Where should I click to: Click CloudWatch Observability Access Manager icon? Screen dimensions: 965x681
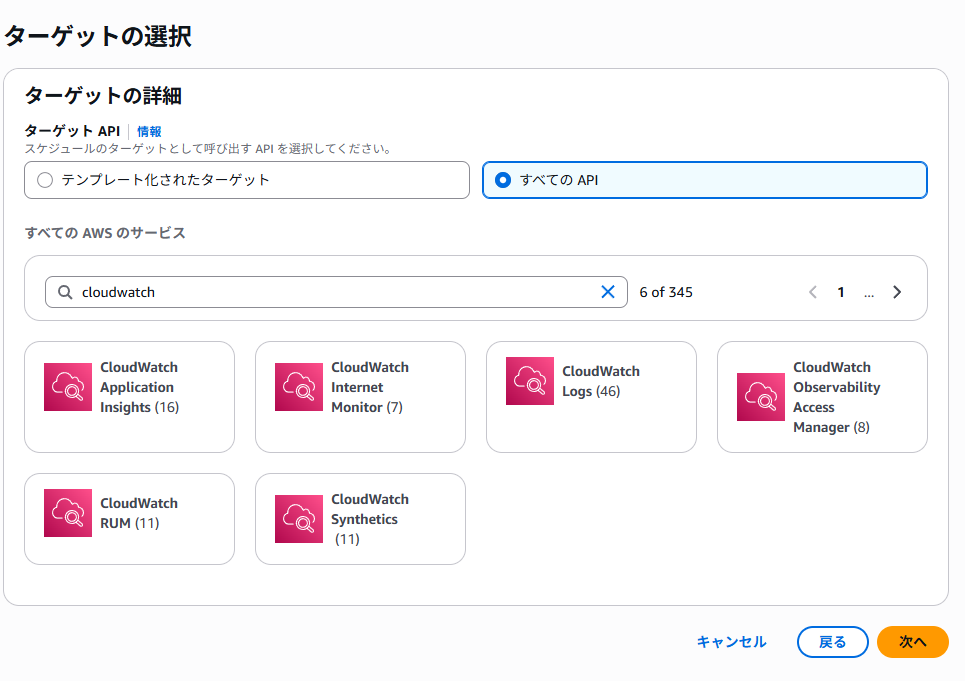pos(761,397)
